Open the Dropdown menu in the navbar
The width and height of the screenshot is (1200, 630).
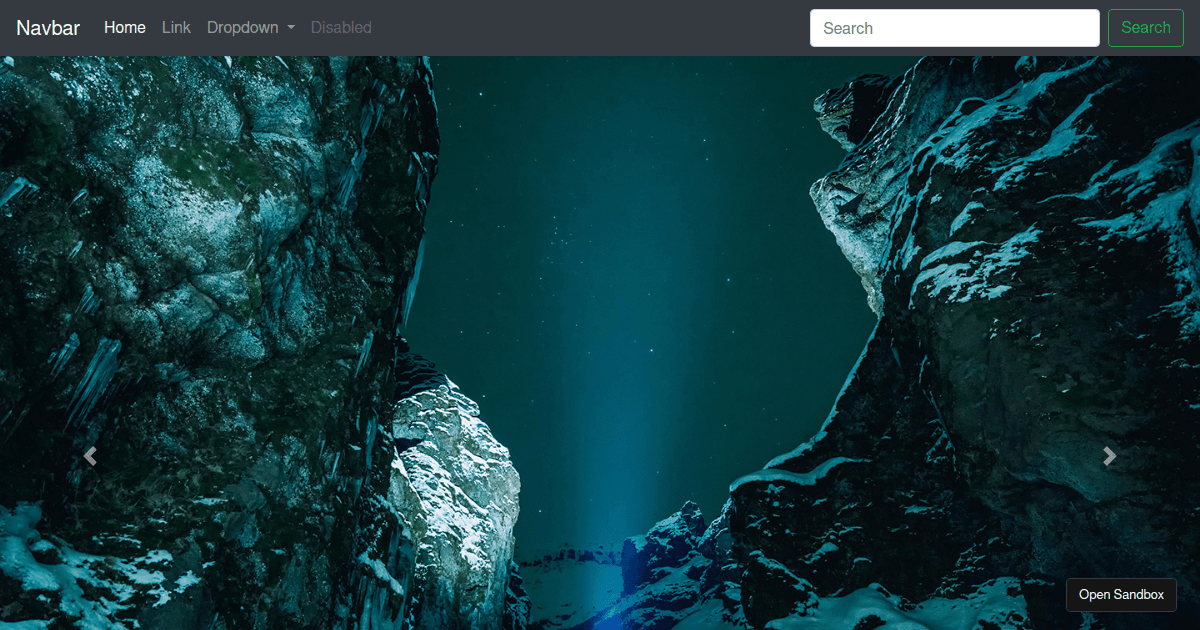point(250,28)
